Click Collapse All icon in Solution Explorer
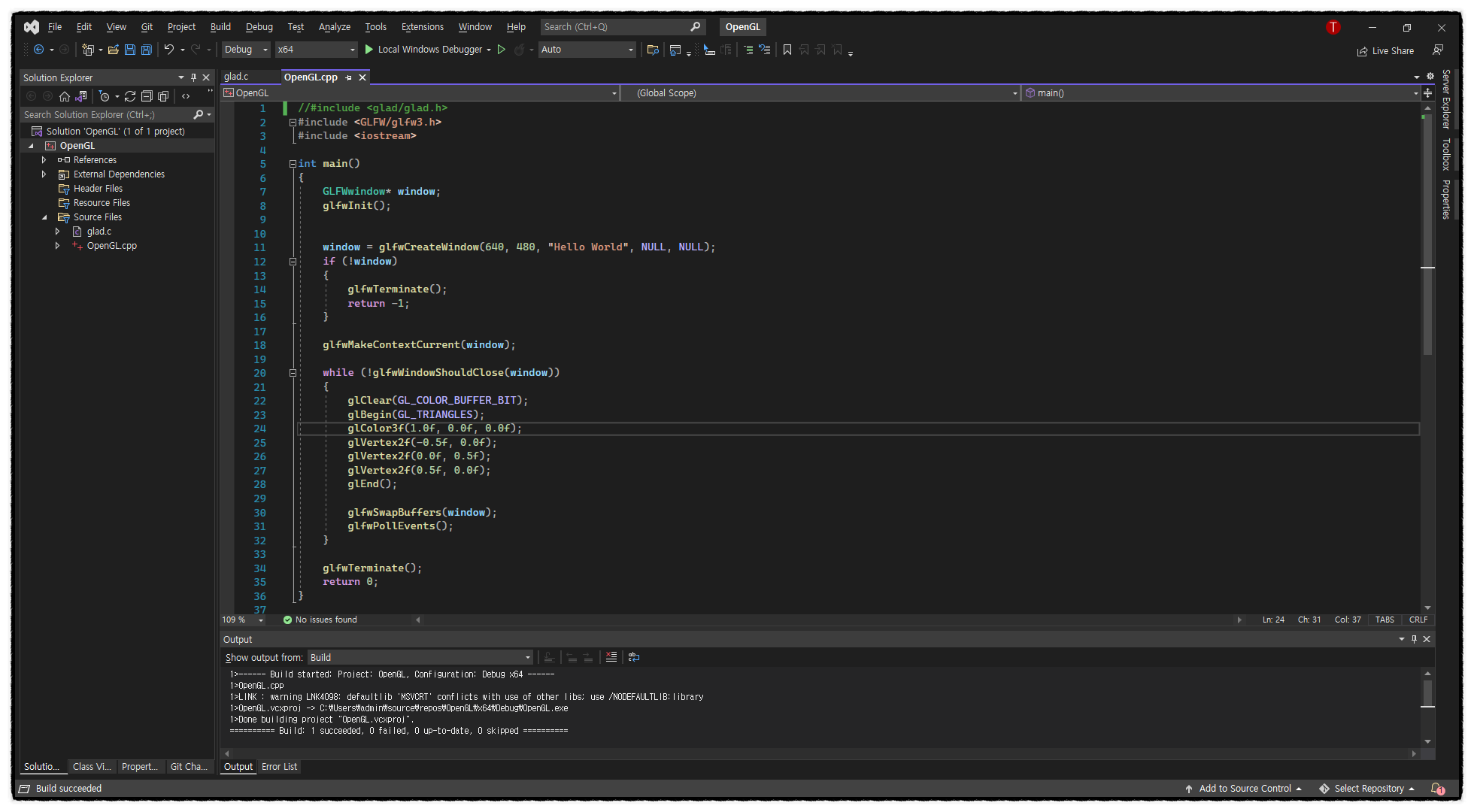Screen dimensions: 1474x812 click(x=147, y=96)
